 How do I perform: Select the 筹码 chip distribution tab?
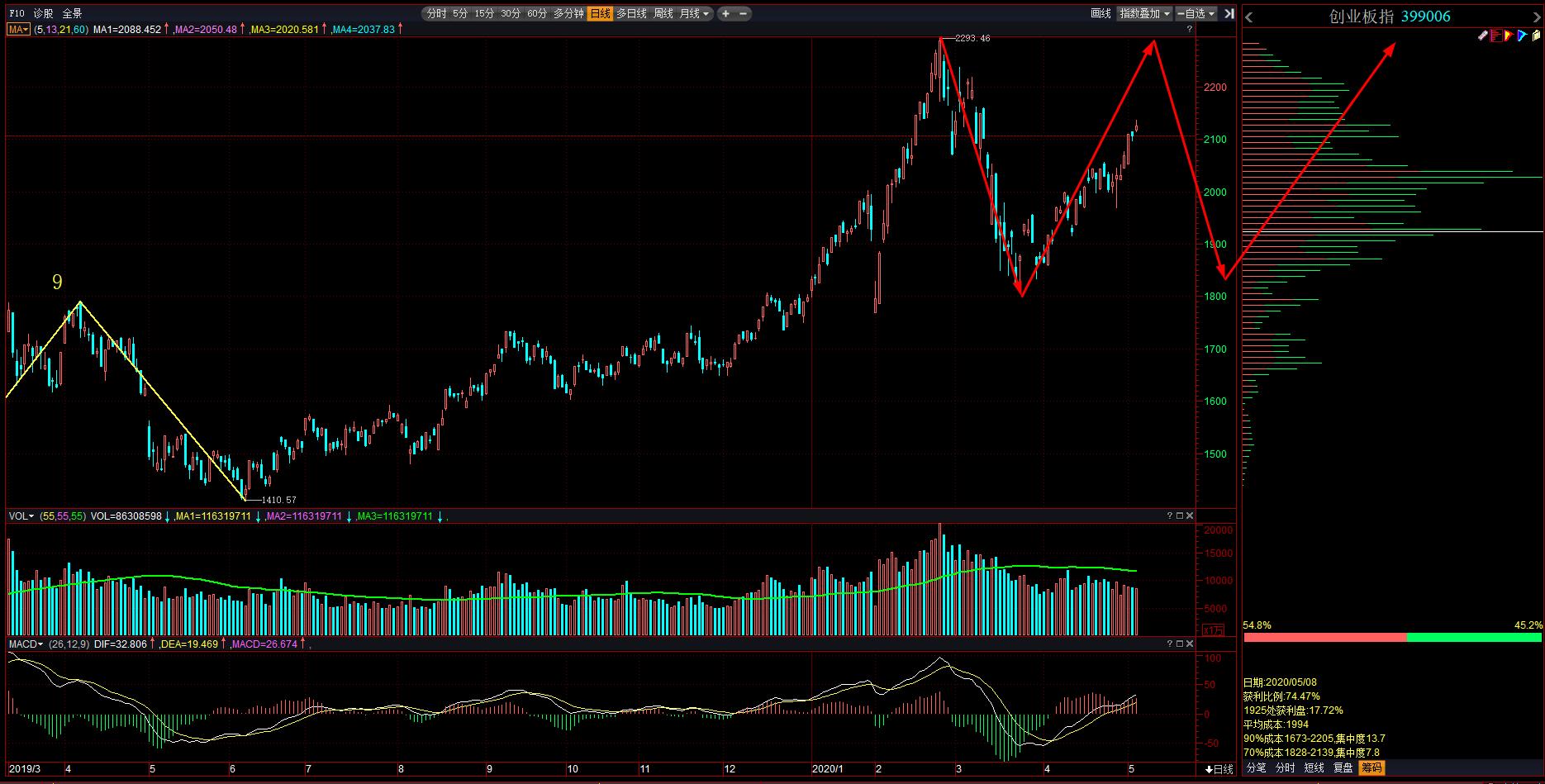click(1371, 767)
